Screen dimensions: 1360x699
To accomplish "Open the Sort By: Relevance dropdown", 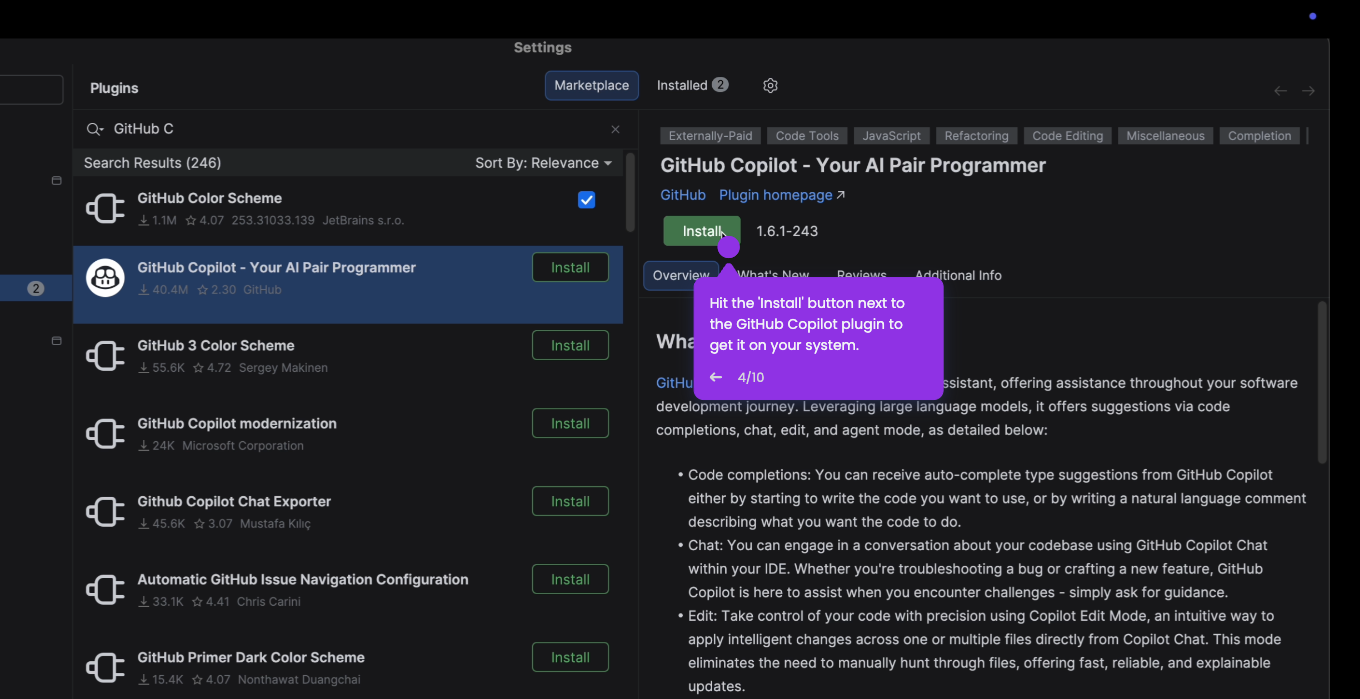I will 543,163.
